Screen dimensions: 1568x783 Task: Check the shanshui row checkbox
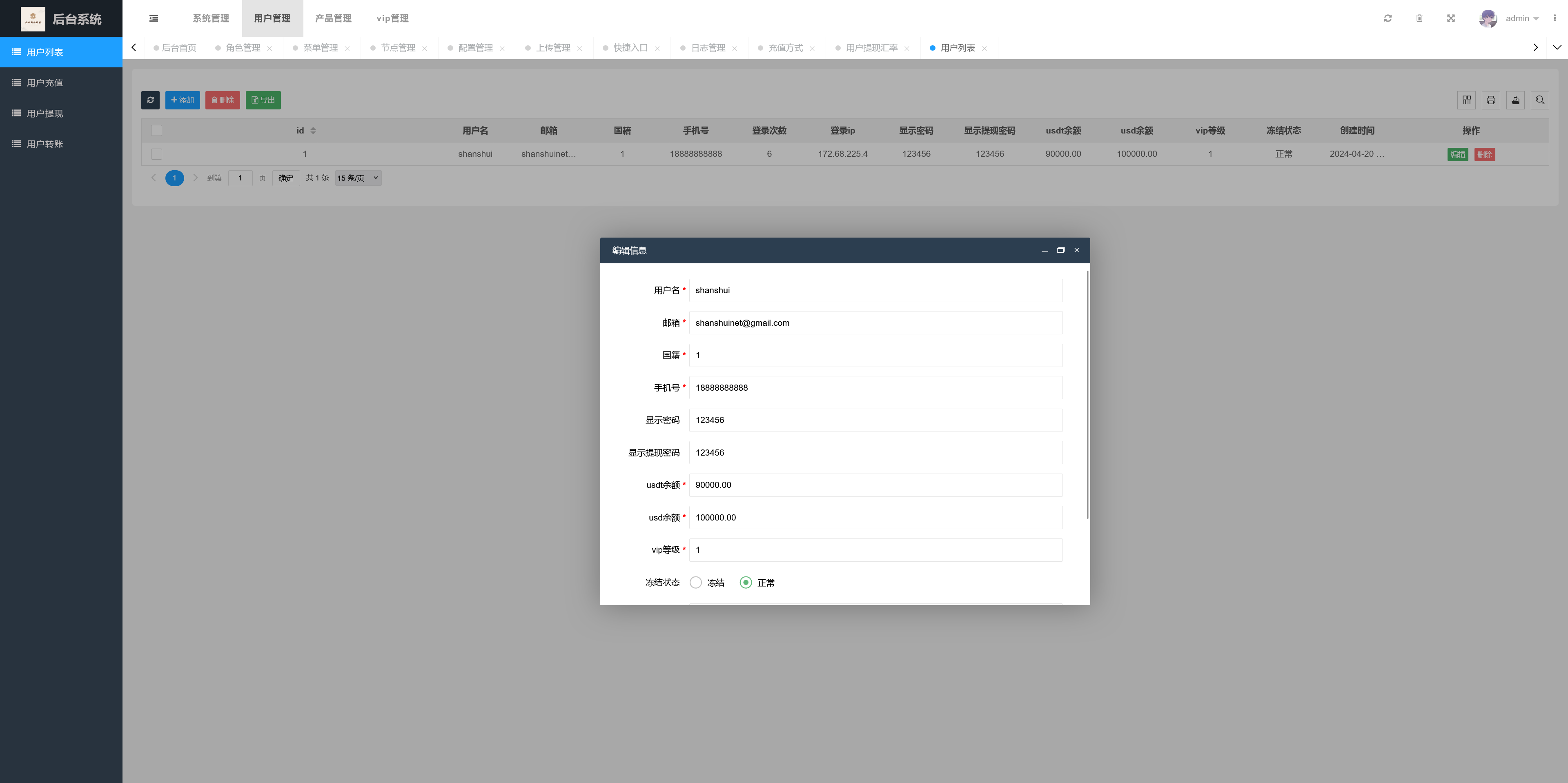pyautogui.click(x=156, y=154)
